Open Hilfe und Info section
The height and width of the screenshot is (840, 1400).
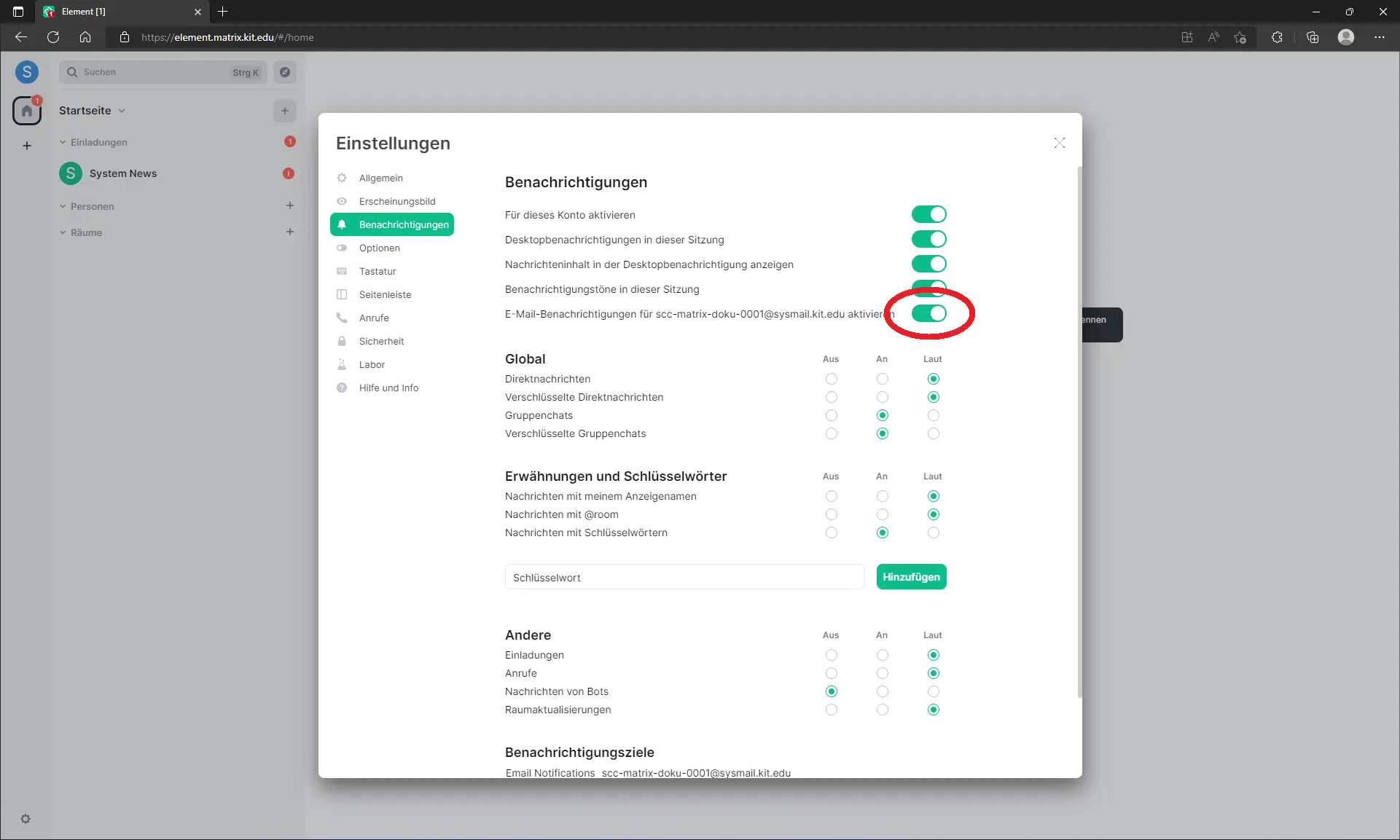(x=388, y=388)
